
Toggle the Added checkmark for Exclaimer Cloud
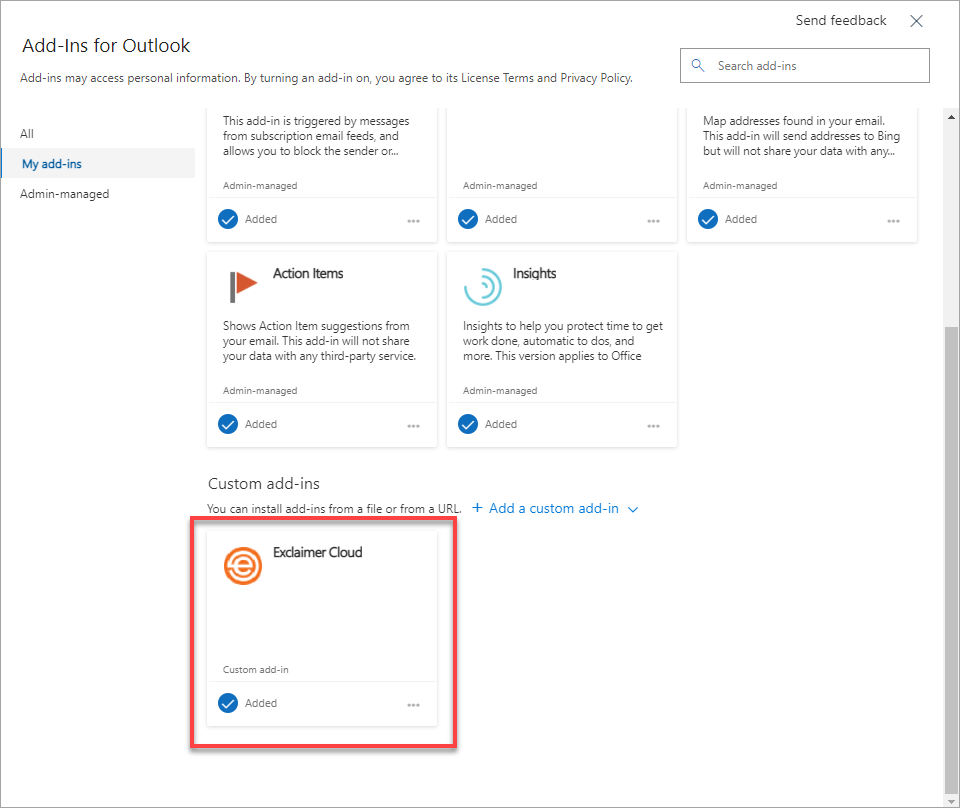228,703
